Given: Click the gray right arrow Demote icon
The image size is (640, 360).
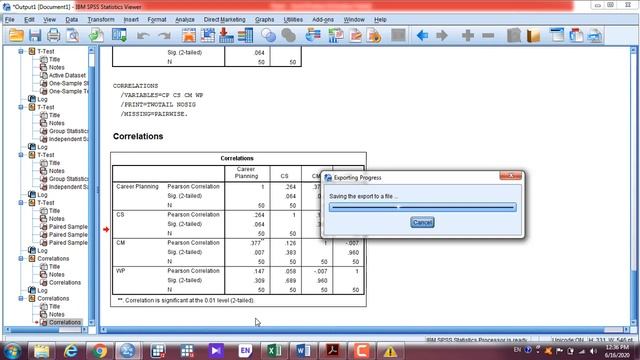Looking at the screenshot, I should pos(442,36).
